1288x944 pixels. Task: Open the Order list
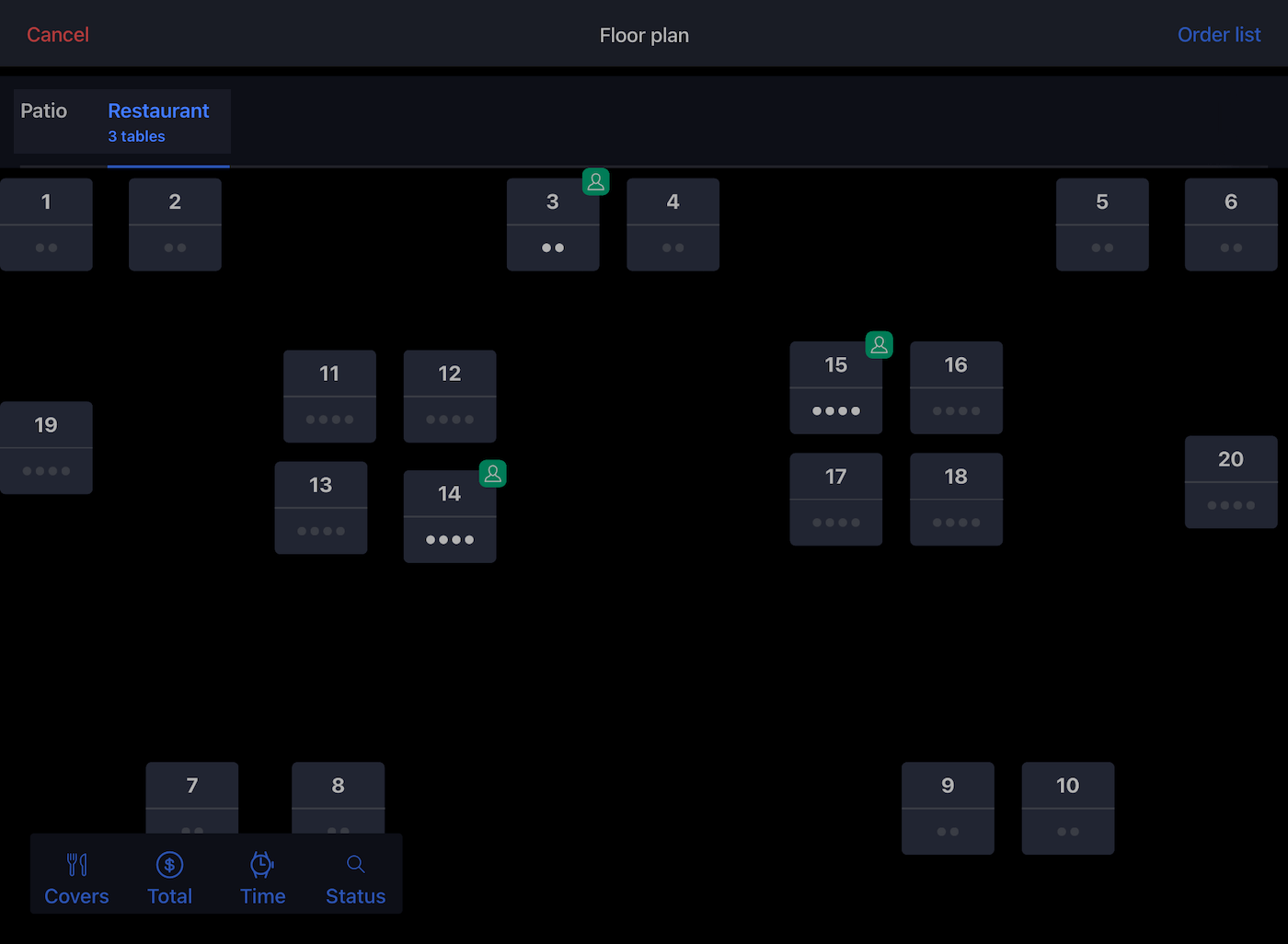point(1218,35)
